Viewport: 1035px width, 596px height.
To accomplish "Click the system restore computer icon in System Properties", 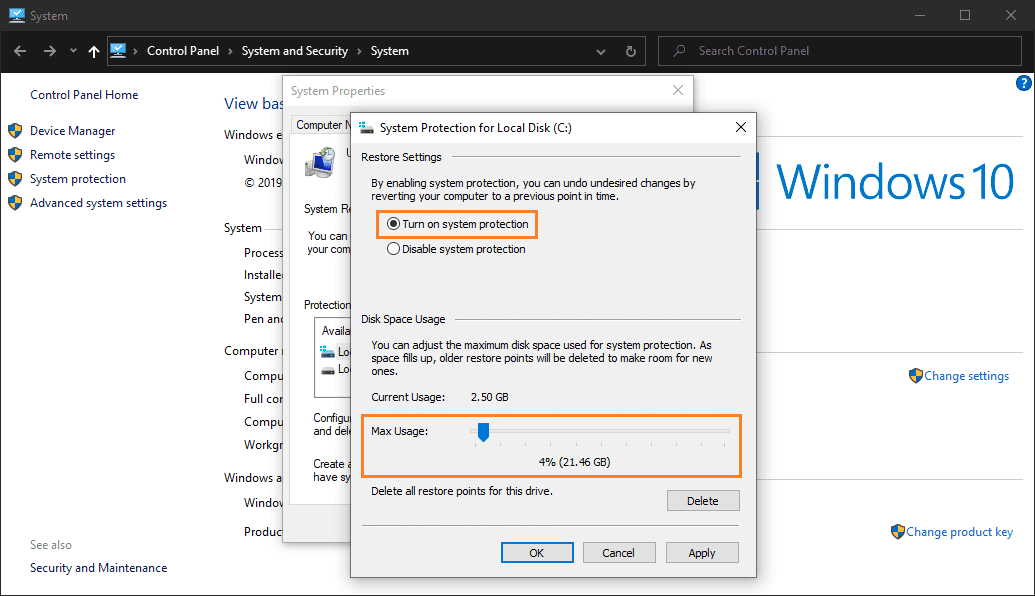I will point(320,162).
